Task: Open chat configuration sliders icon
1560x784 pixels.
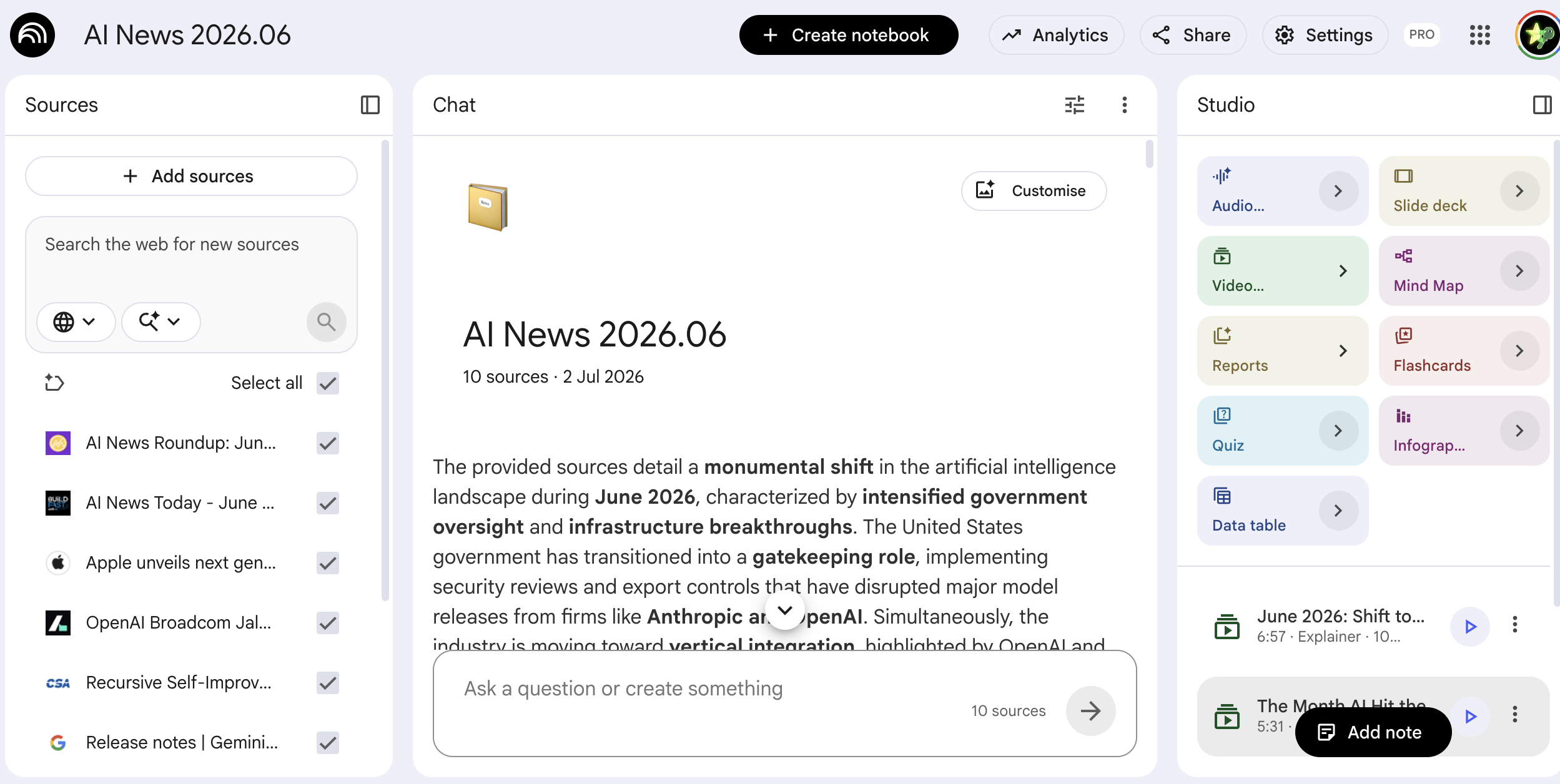Action: pyautogui.click(x=1074, y=105)
